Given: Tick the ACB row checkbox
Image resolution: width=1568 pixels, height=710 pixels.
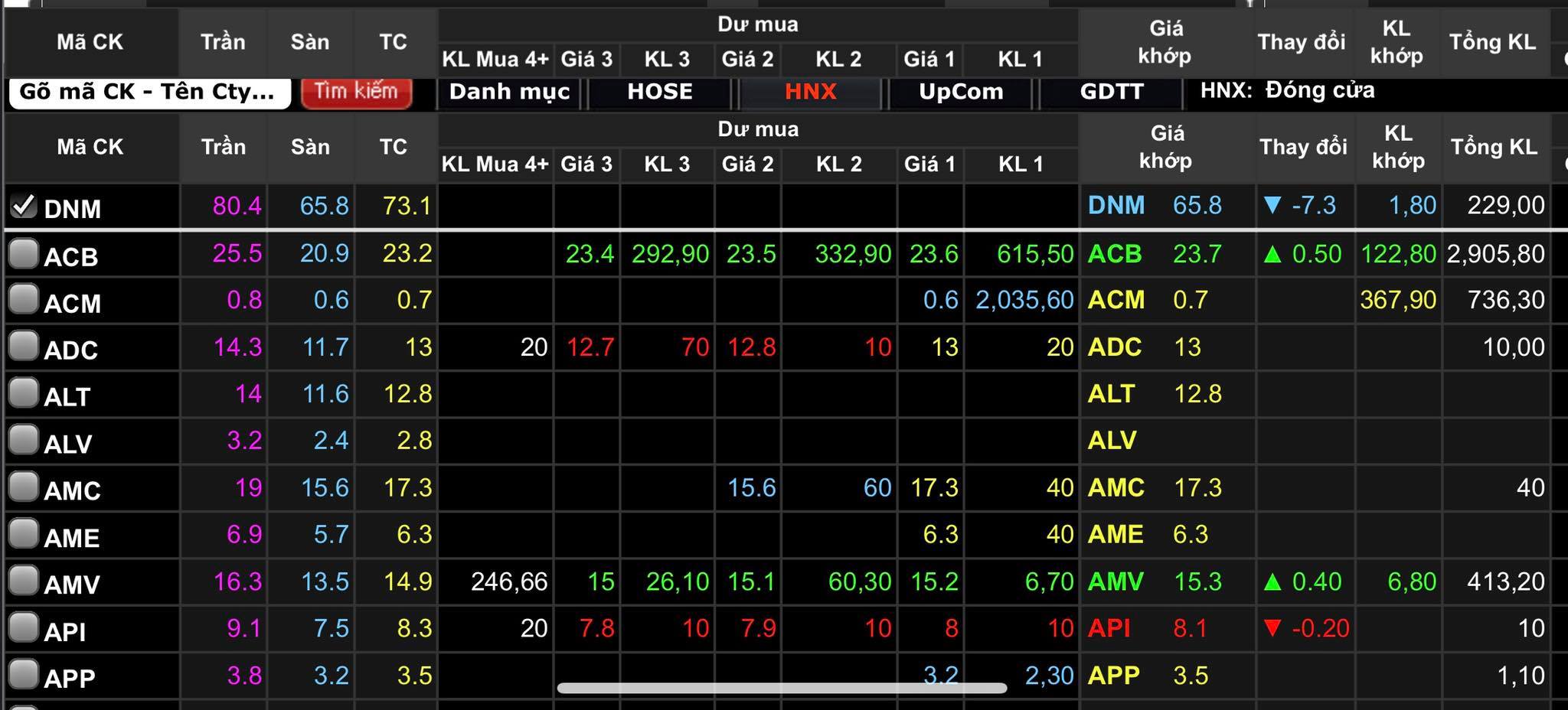Looking at the screenshot, I should (24, 253).
